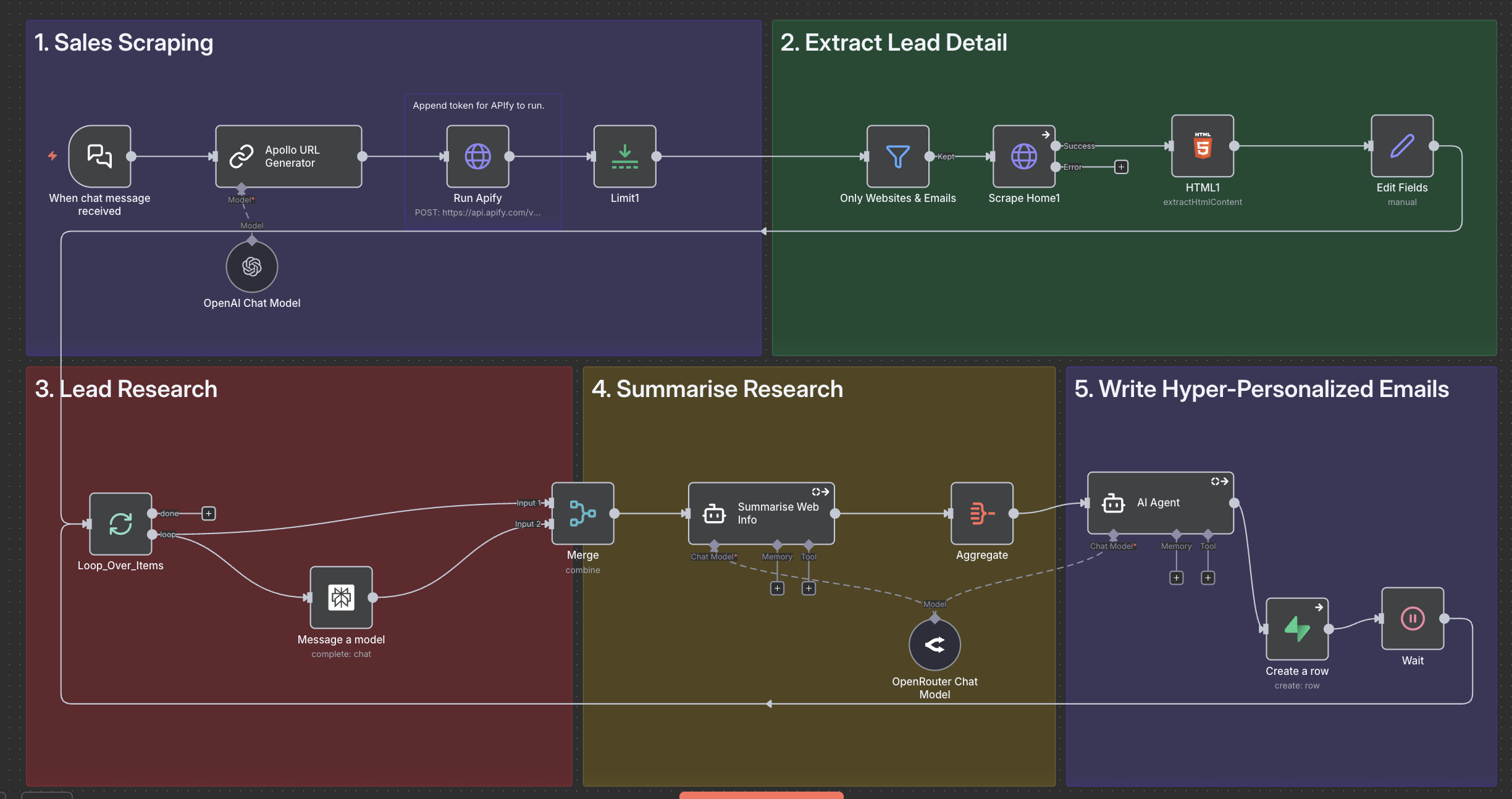Open the orange chat panel at the bottom
Viewport: 1512px width, 799px height.
tap(761, 797)
